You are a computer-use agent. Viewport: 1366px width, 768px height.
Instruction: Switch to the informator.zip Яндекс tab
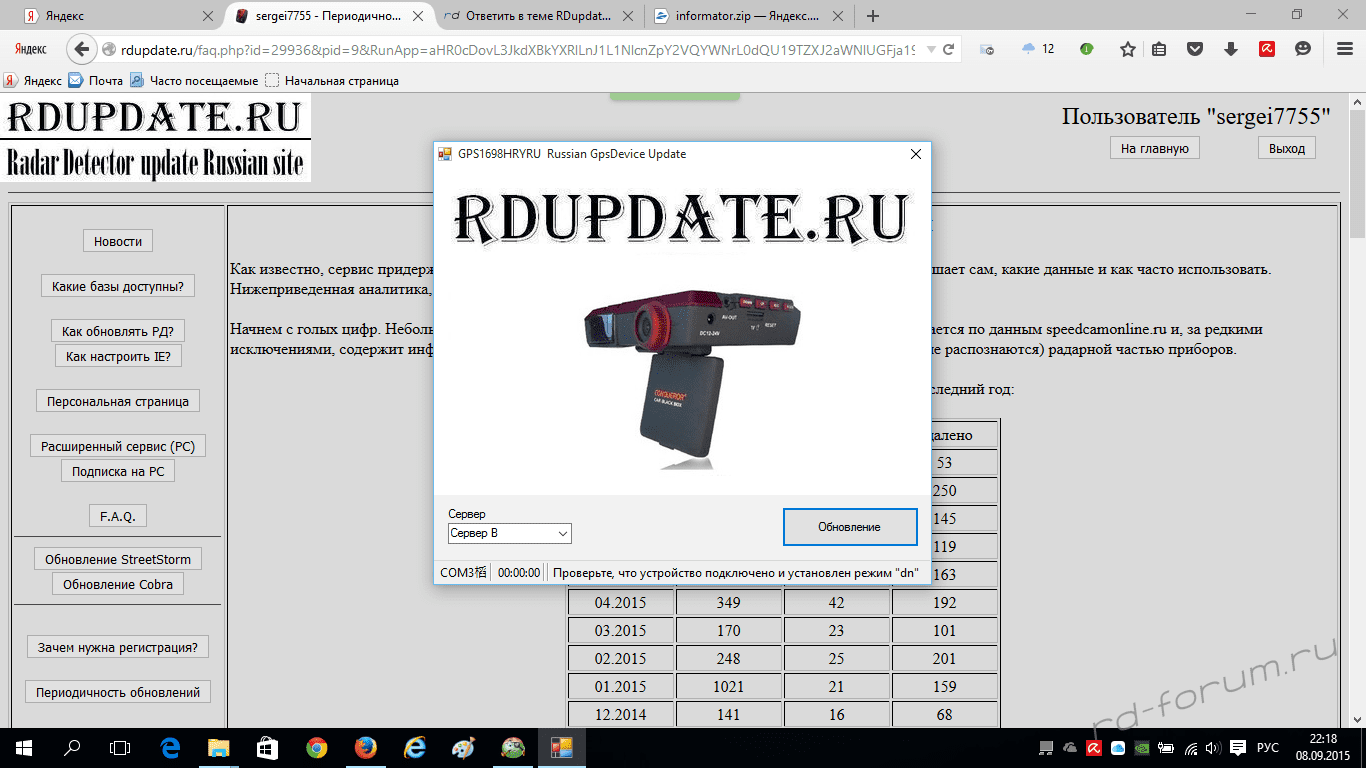point(740,16)
